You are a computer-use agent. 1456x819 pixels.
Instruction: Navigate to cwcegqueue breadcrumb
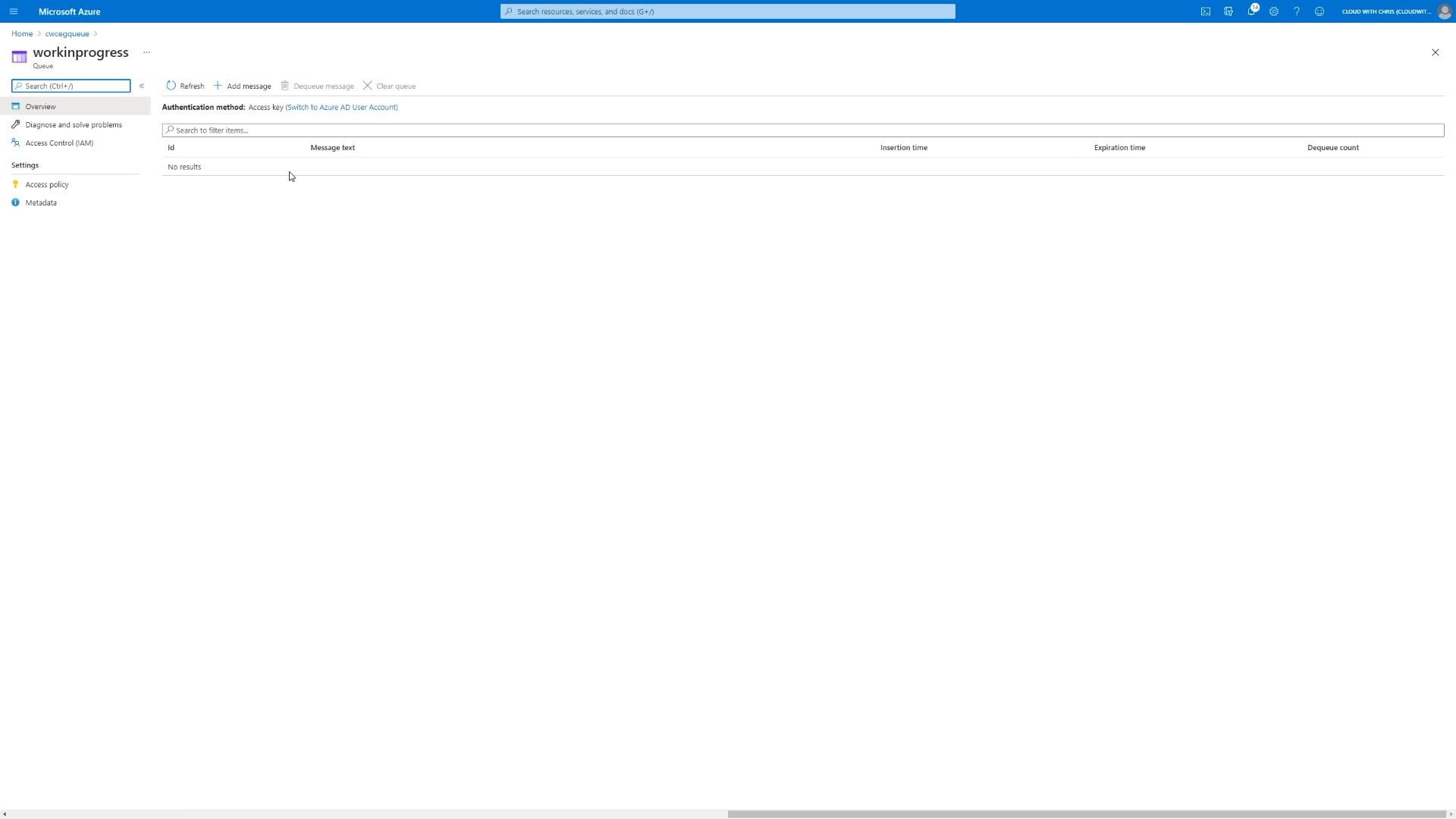point(67,33)
